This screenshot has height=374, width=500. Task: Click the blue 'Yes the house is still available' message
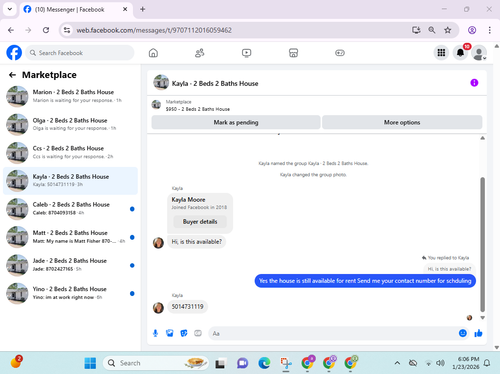tap(365, 281)
